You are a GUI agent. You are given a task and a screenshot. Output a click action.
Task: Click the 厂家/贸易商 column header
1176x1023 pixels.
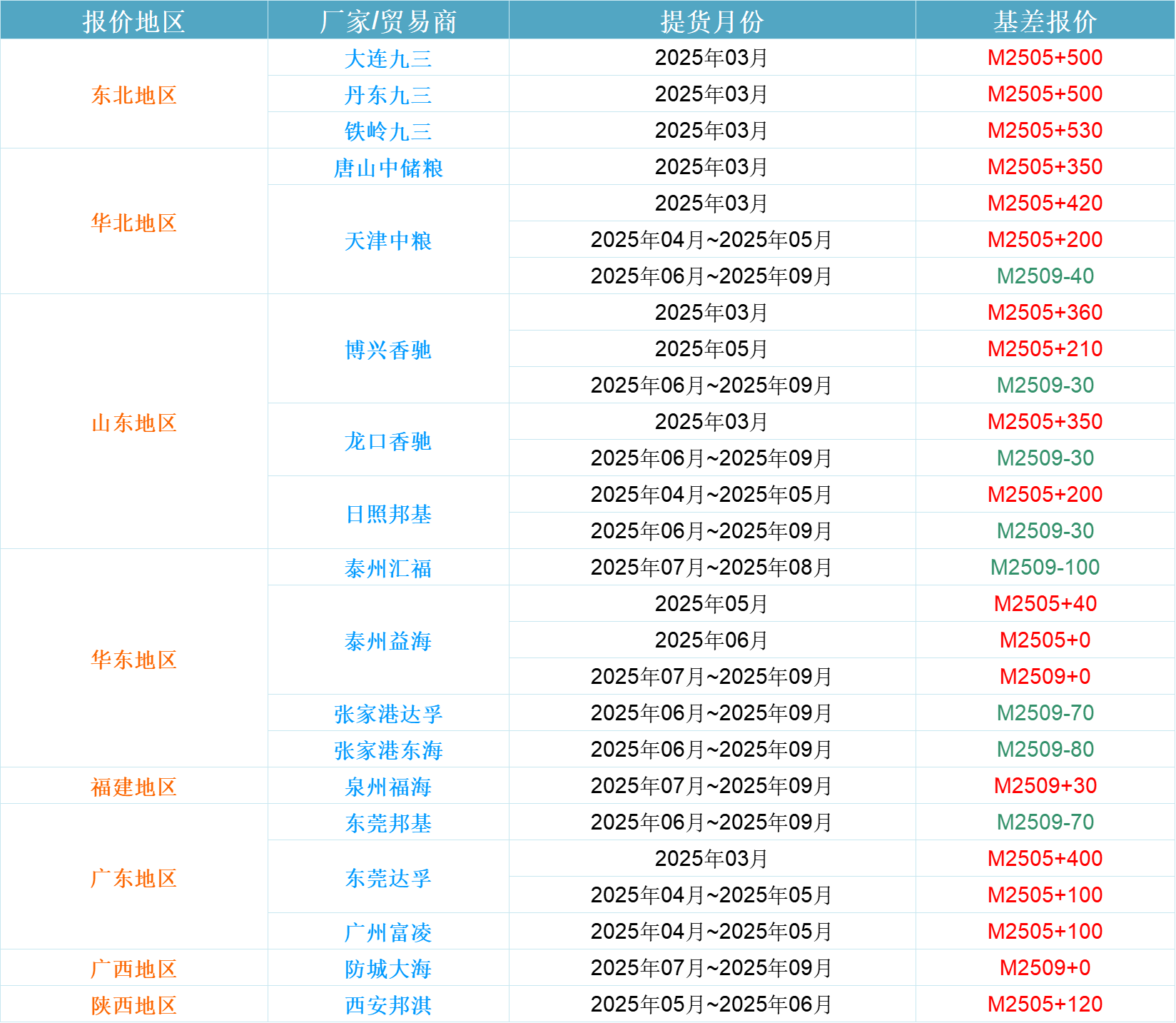point(388,21)
